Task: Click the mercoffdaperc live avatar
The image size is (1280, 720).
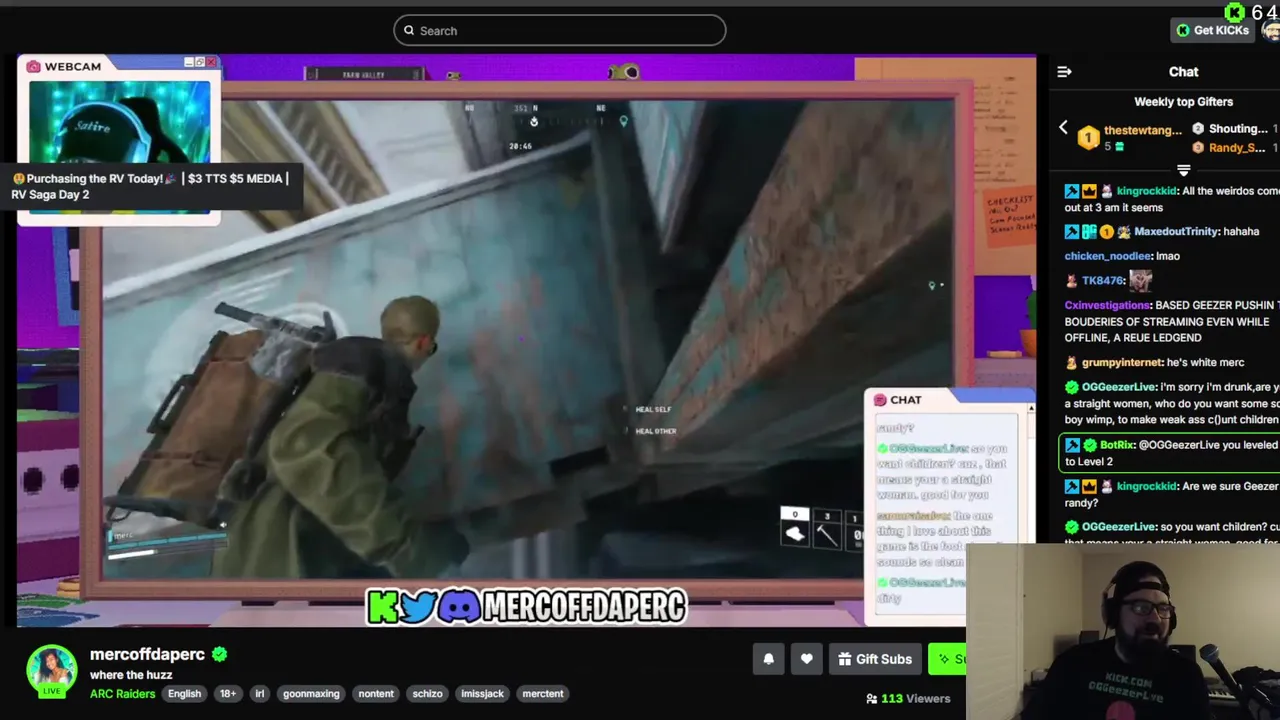Action: point(51,671)
